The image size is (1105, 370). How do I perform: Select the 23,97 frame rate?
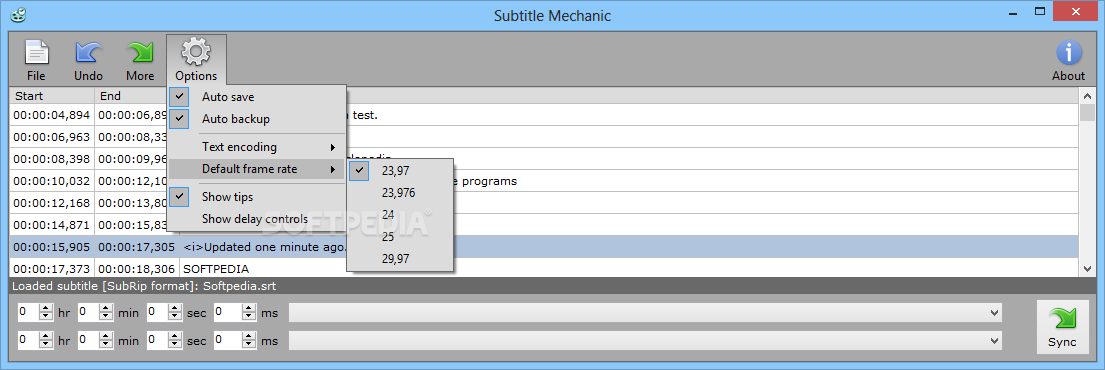click(400, 170)
